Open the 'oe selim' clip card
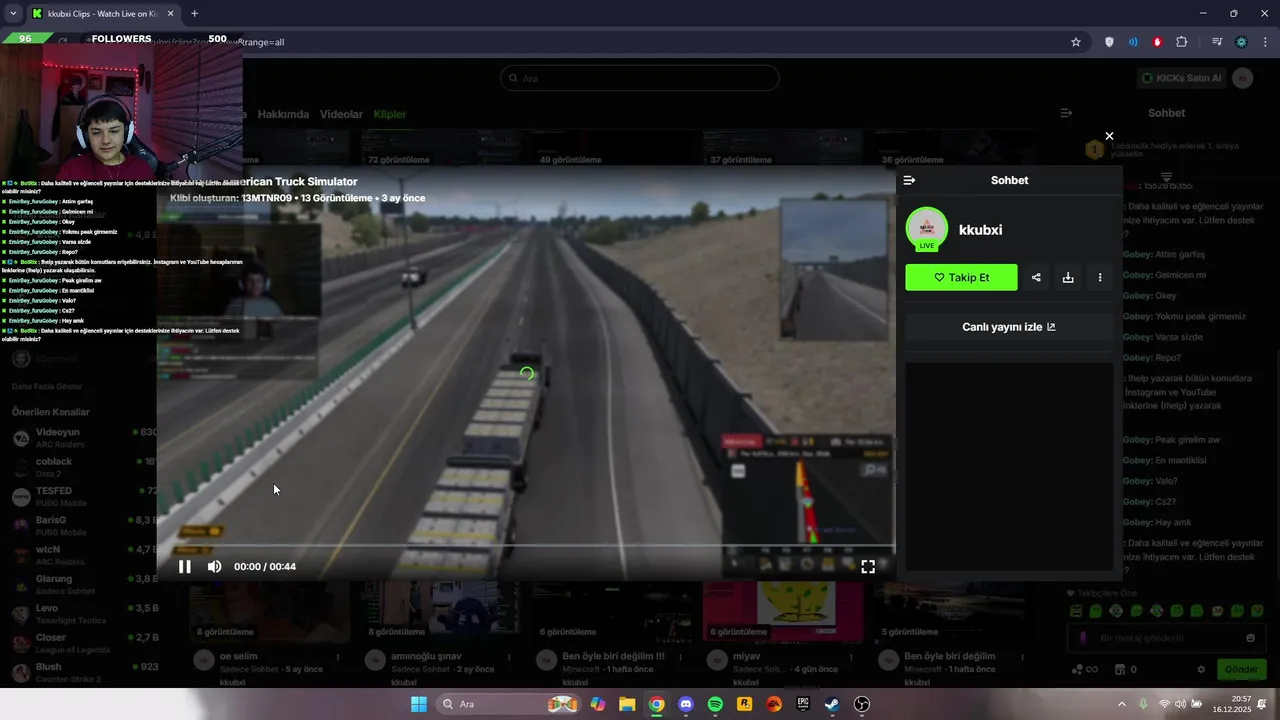The width and height of the screenshot is (1280, 720). point(268,632)
